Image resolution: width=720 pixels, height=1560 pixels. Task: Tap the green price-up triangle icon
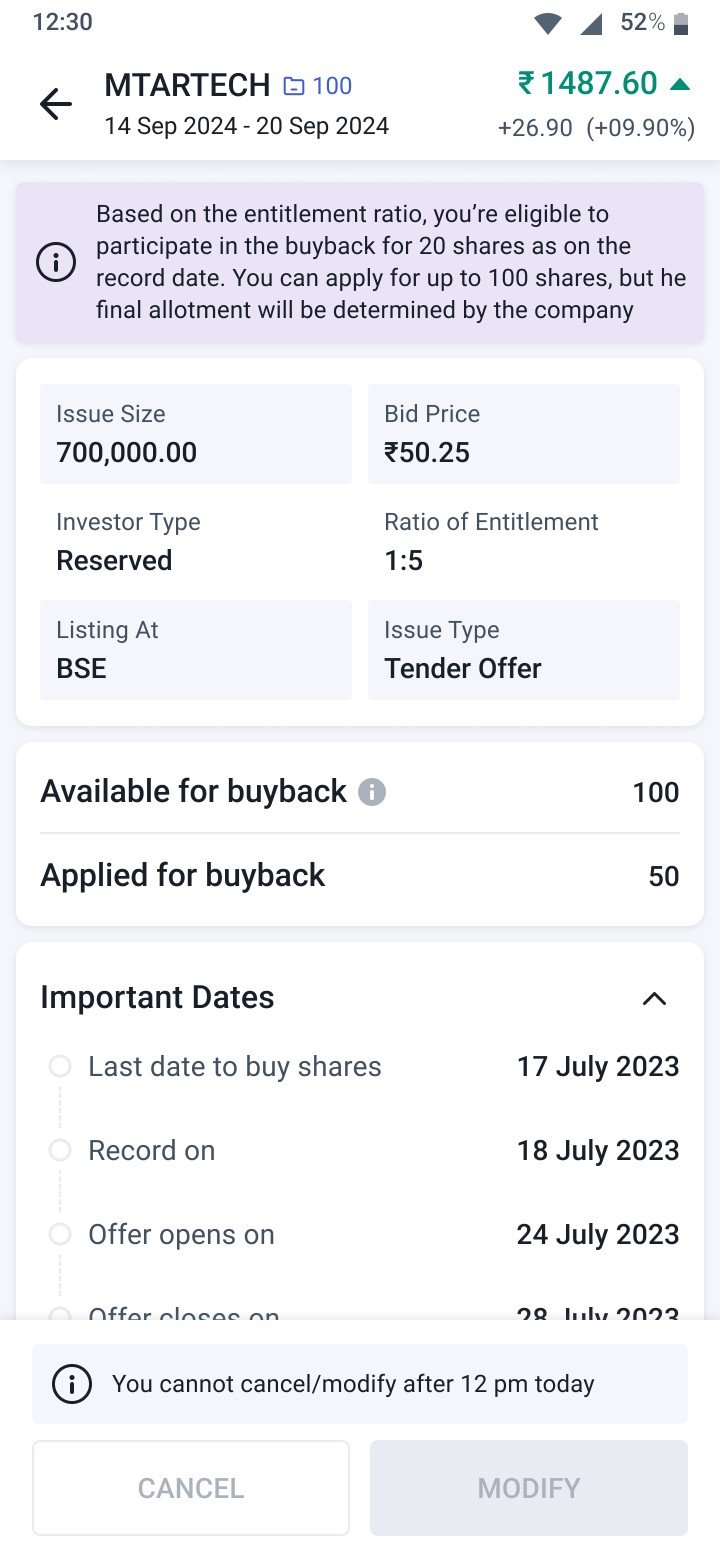tap(680, 84)
